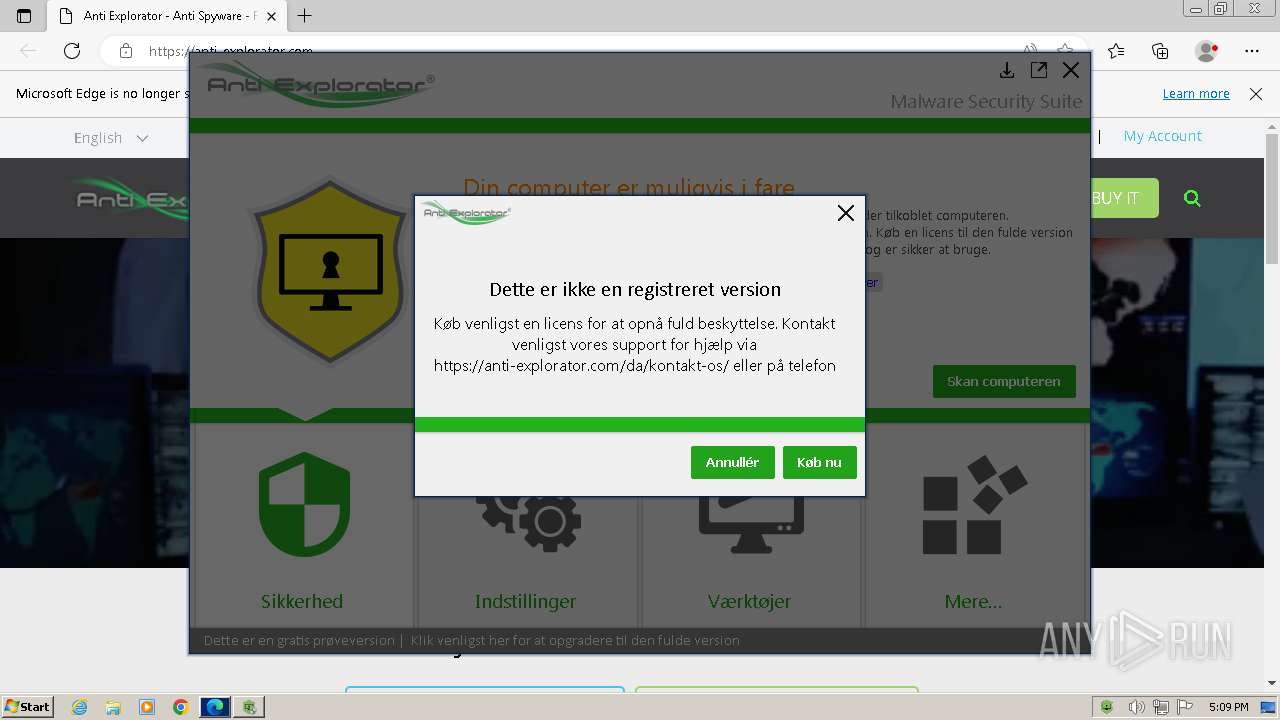
Task: Open the My Account link on website
Action: [1163, 136]
